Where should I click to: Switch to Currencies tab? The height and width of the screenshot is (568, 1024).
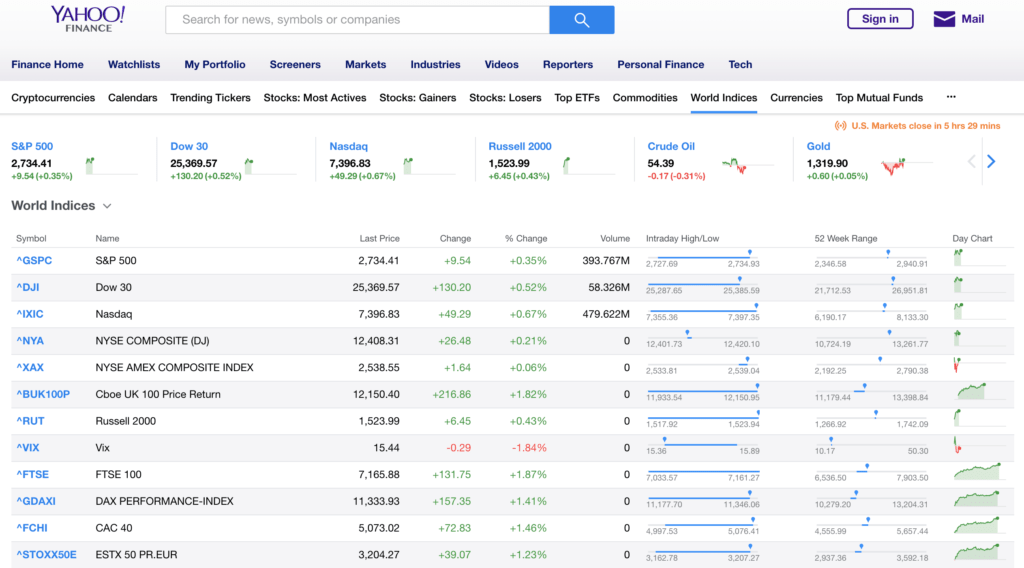[796, 98]
